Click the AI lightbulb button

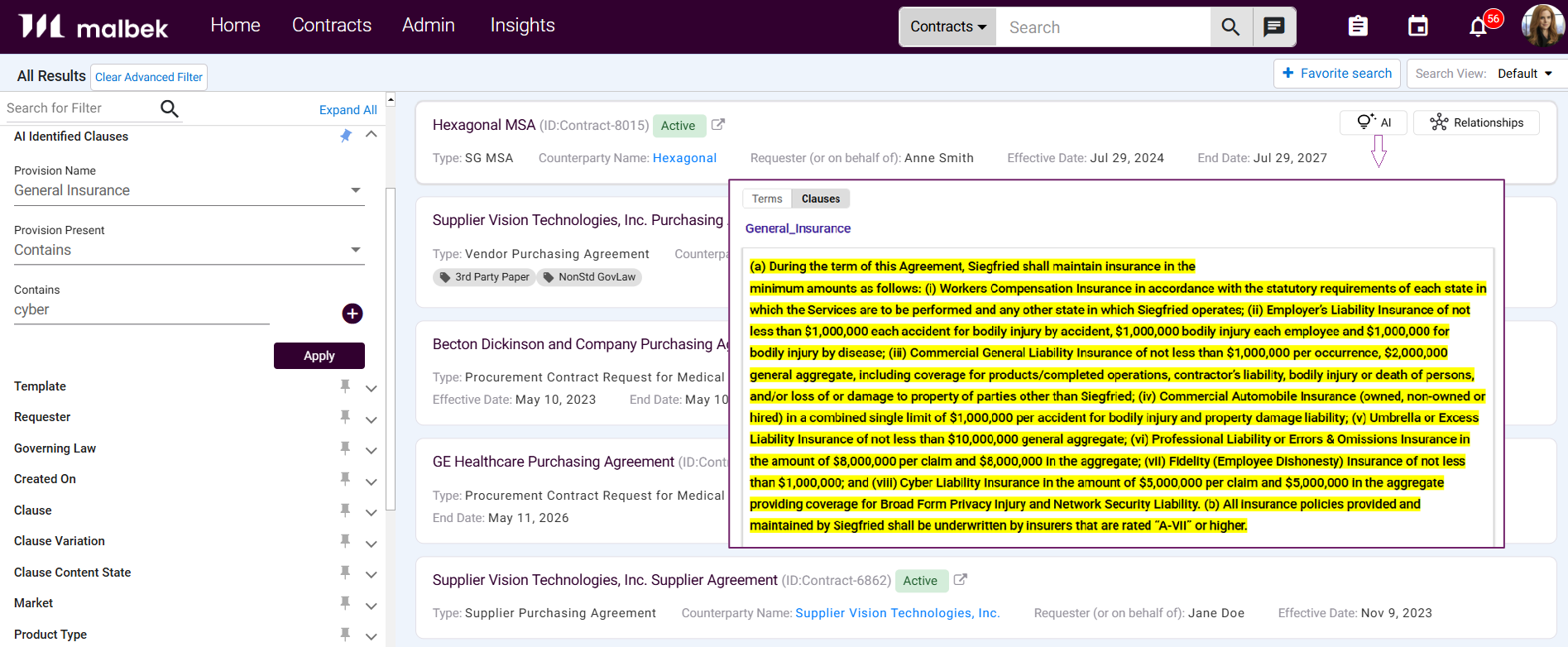[x=1375, y=122]
